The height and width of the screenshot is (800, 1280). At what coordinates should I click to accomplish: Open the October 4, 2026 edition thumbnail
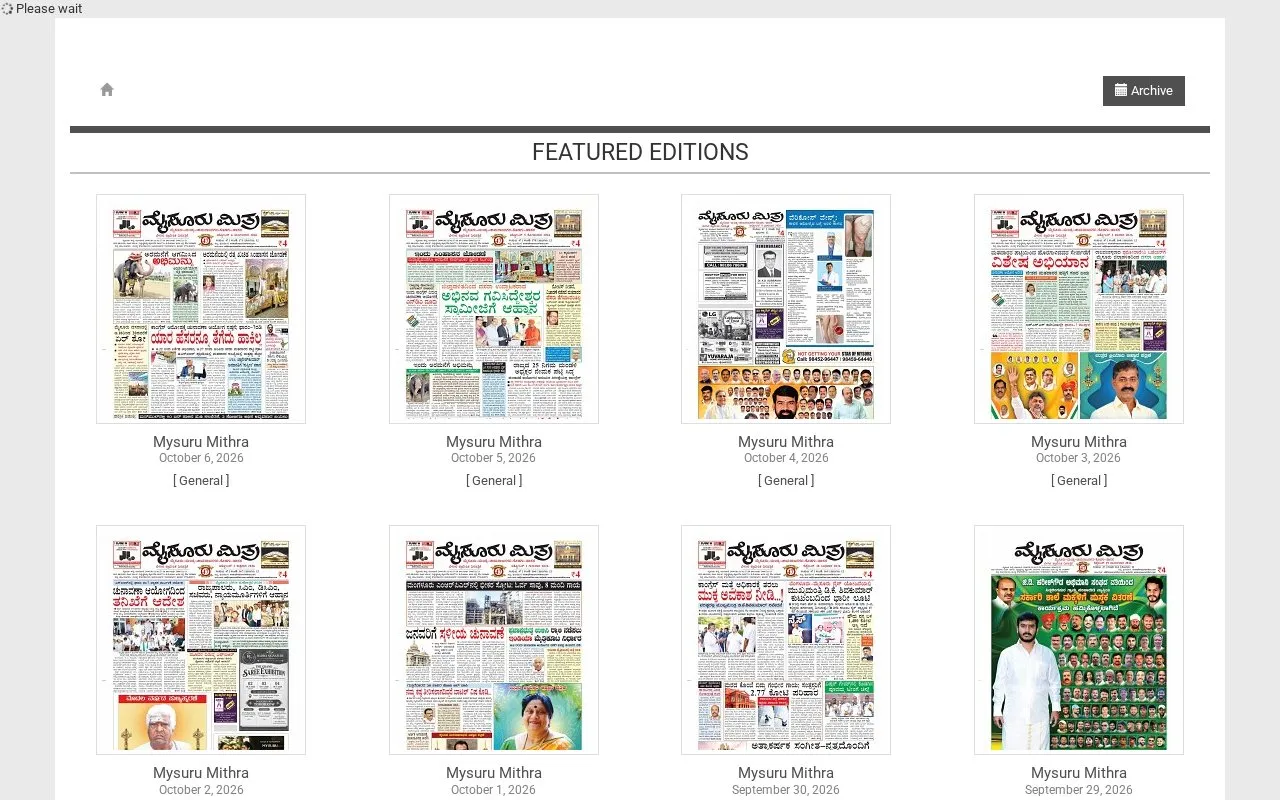pos(786,309)
